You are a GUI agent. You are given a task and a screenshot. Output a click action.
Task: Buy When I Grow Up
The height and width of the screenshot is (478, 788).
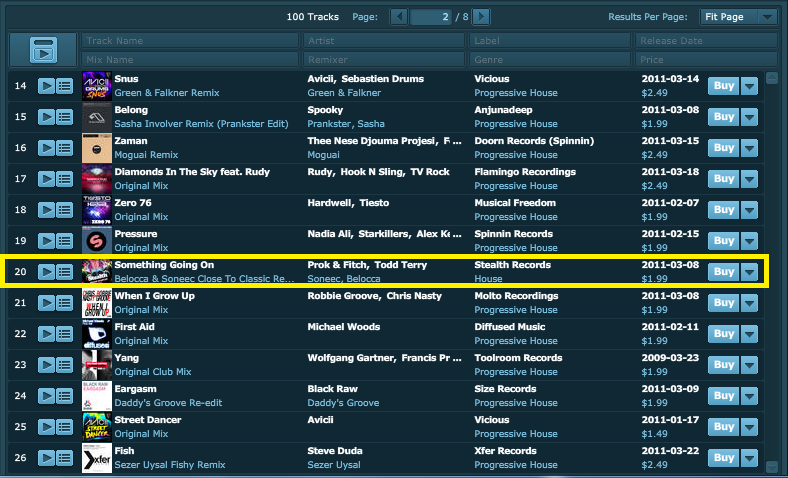pyautogui.click(x=724, y=303)
